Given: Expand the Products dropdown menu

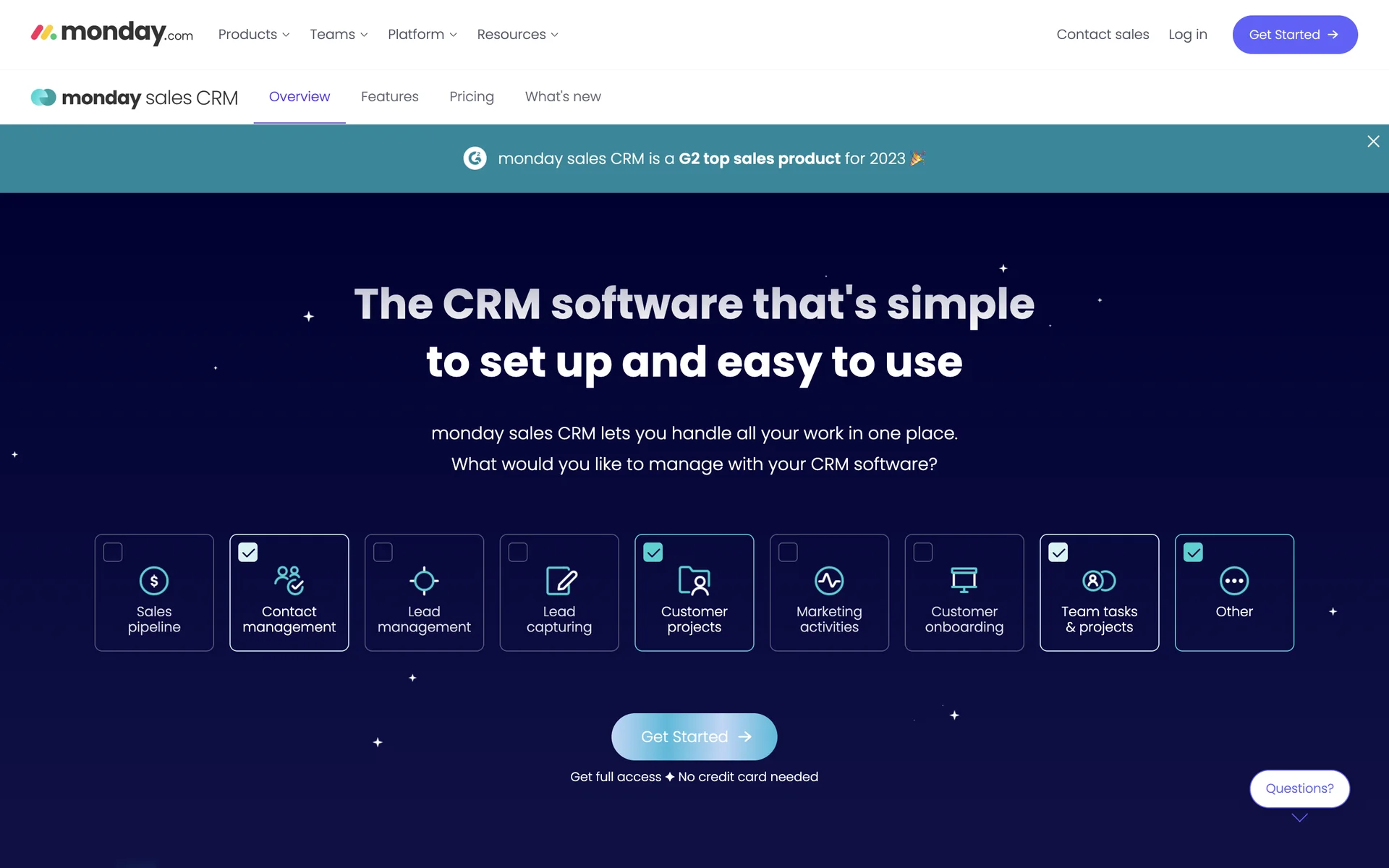Looking at the screenshot, I should 254,35.
